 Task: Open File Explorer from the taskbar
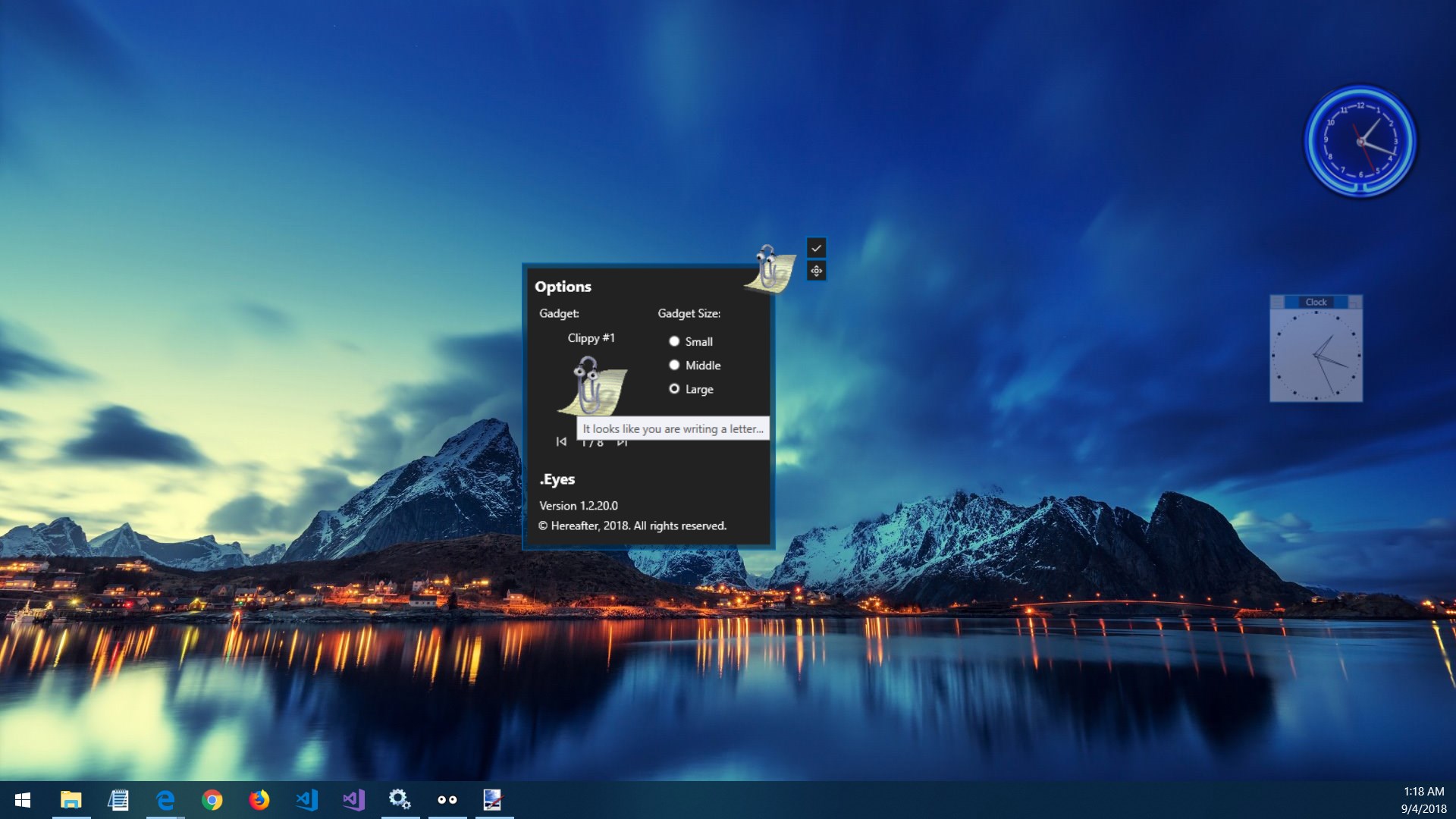tap(71, 799)
